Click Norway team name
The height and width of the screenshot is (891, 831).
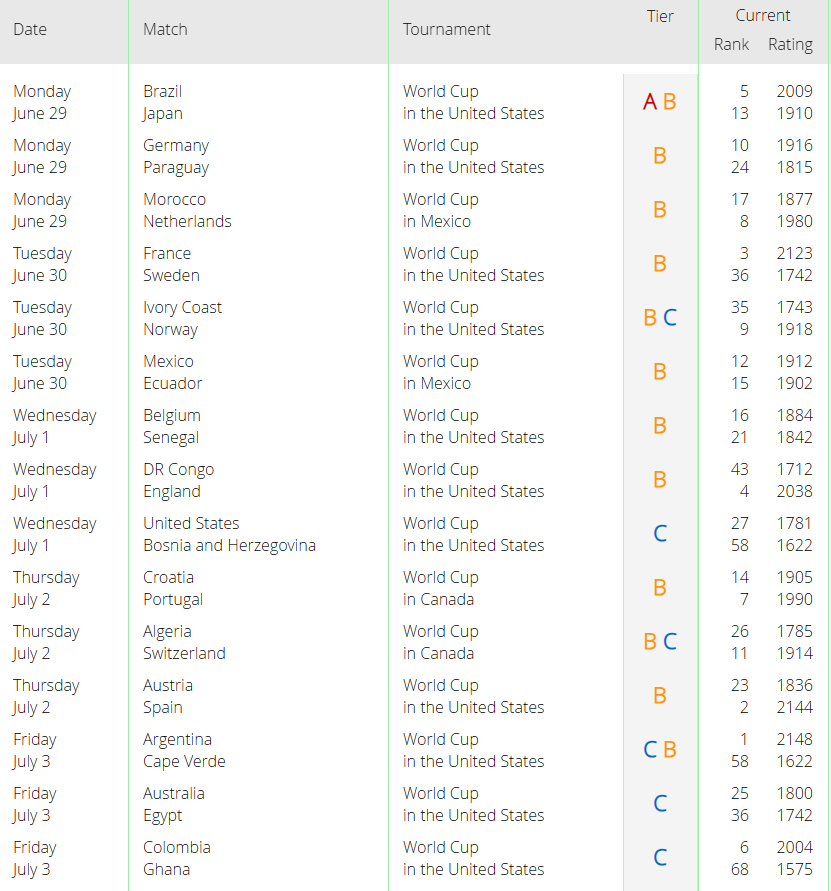171,330
